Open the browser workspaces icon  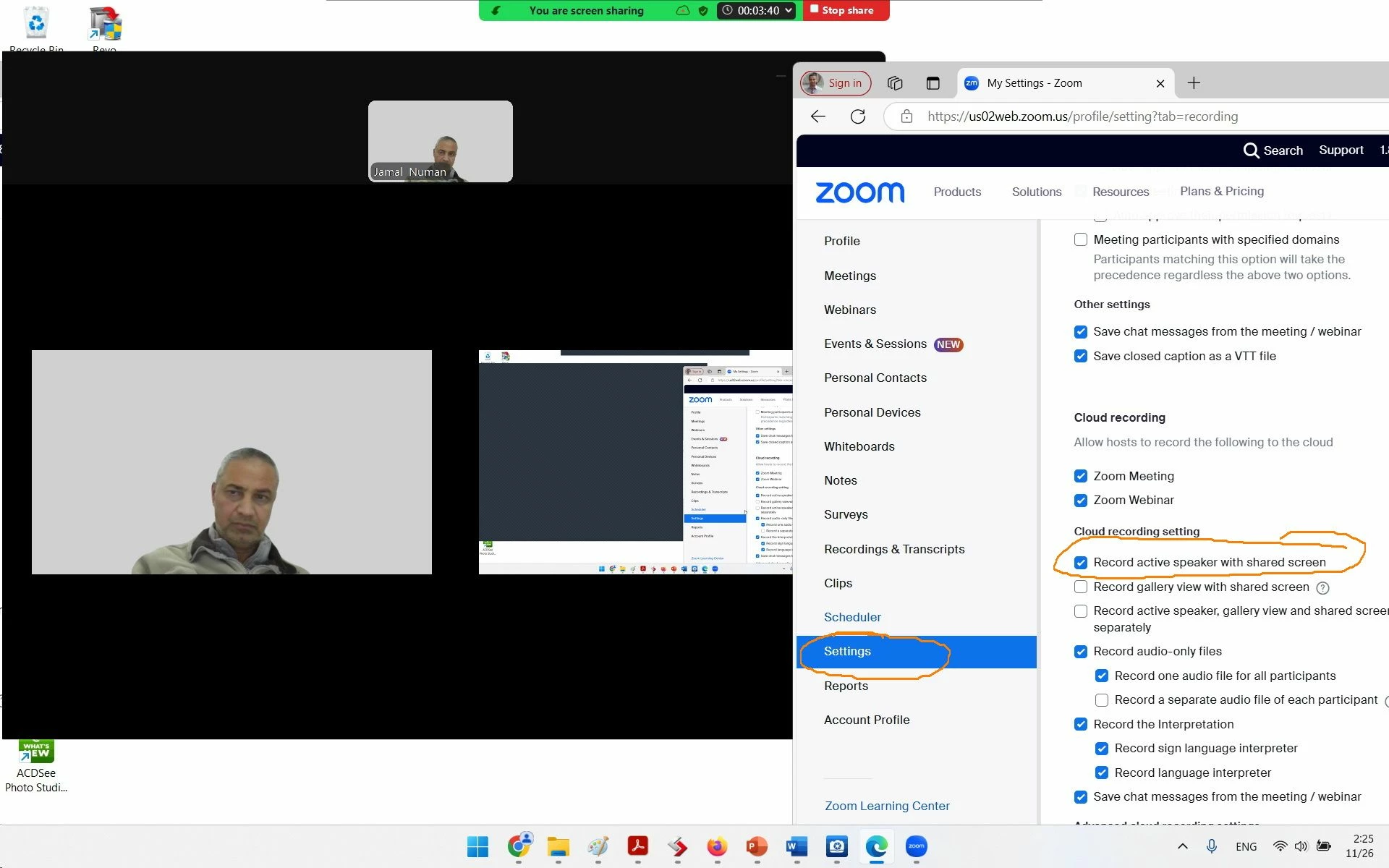pos(895,83)
